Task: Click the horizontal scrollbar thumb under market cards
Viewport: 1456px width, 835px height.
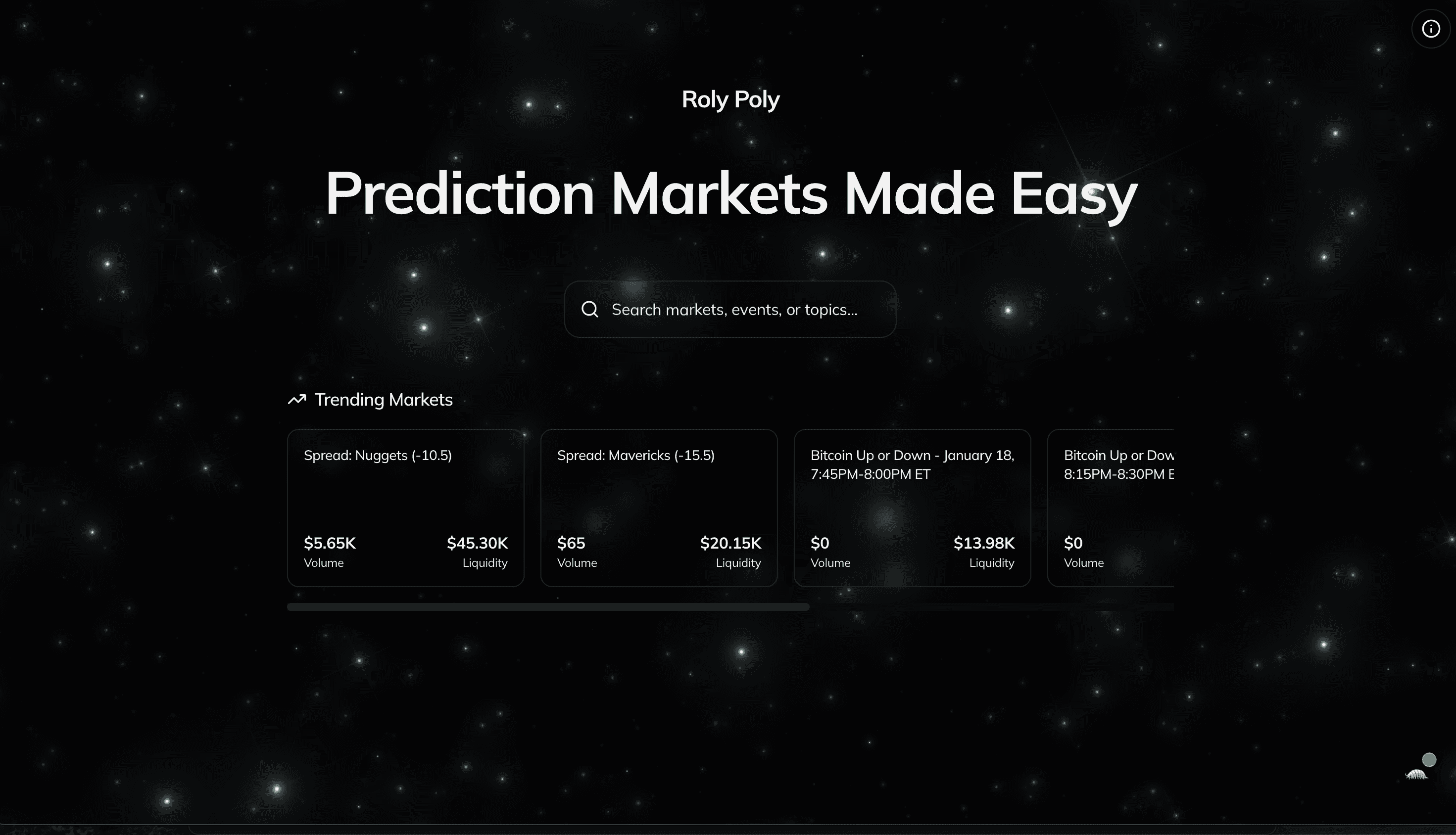Action: click(x=548, y=607)
